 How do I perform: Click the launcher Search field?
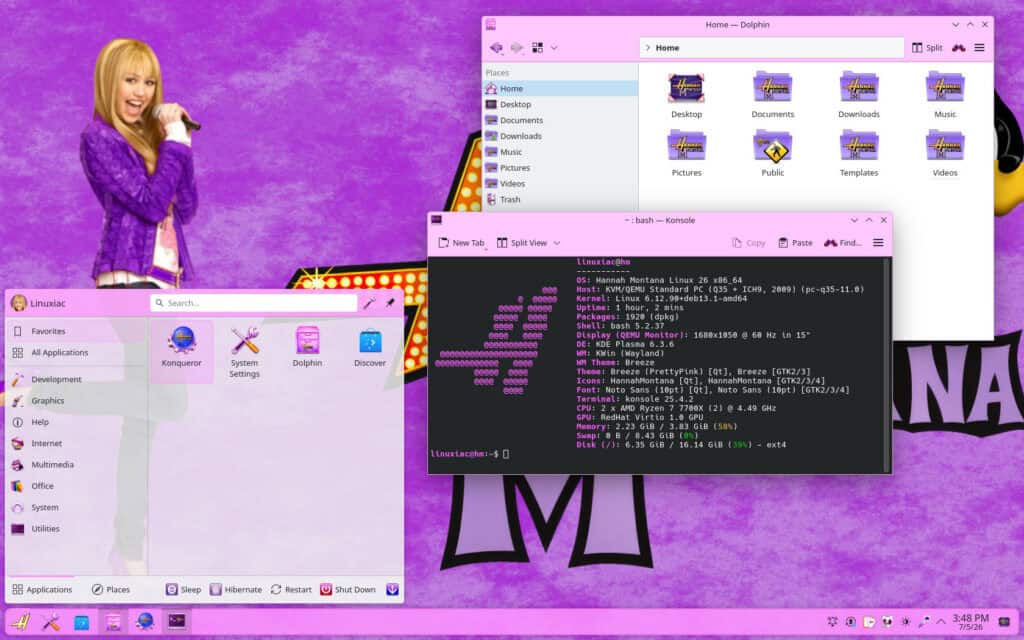[253, 303]
